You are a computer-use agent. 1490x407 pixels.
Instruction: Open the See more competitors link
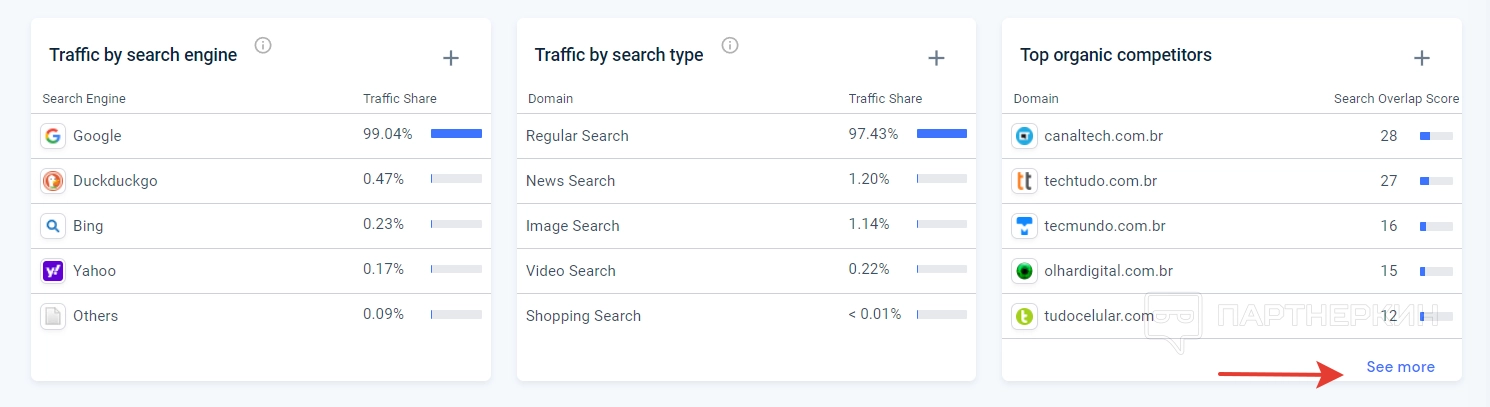1400,367
